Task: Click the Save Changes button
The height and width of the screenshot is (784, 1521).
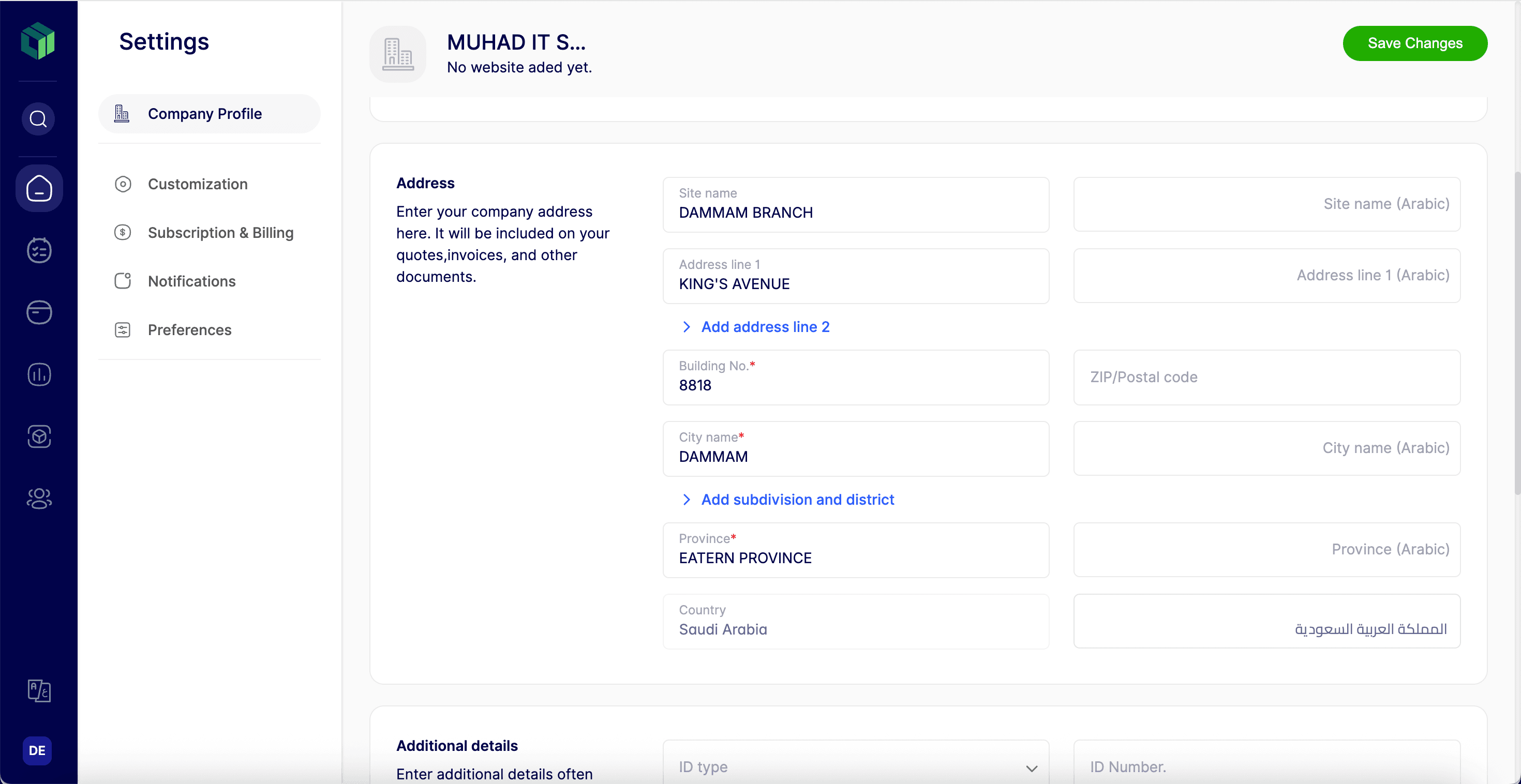Action: pyautogui.click(x=1415, y=43)
